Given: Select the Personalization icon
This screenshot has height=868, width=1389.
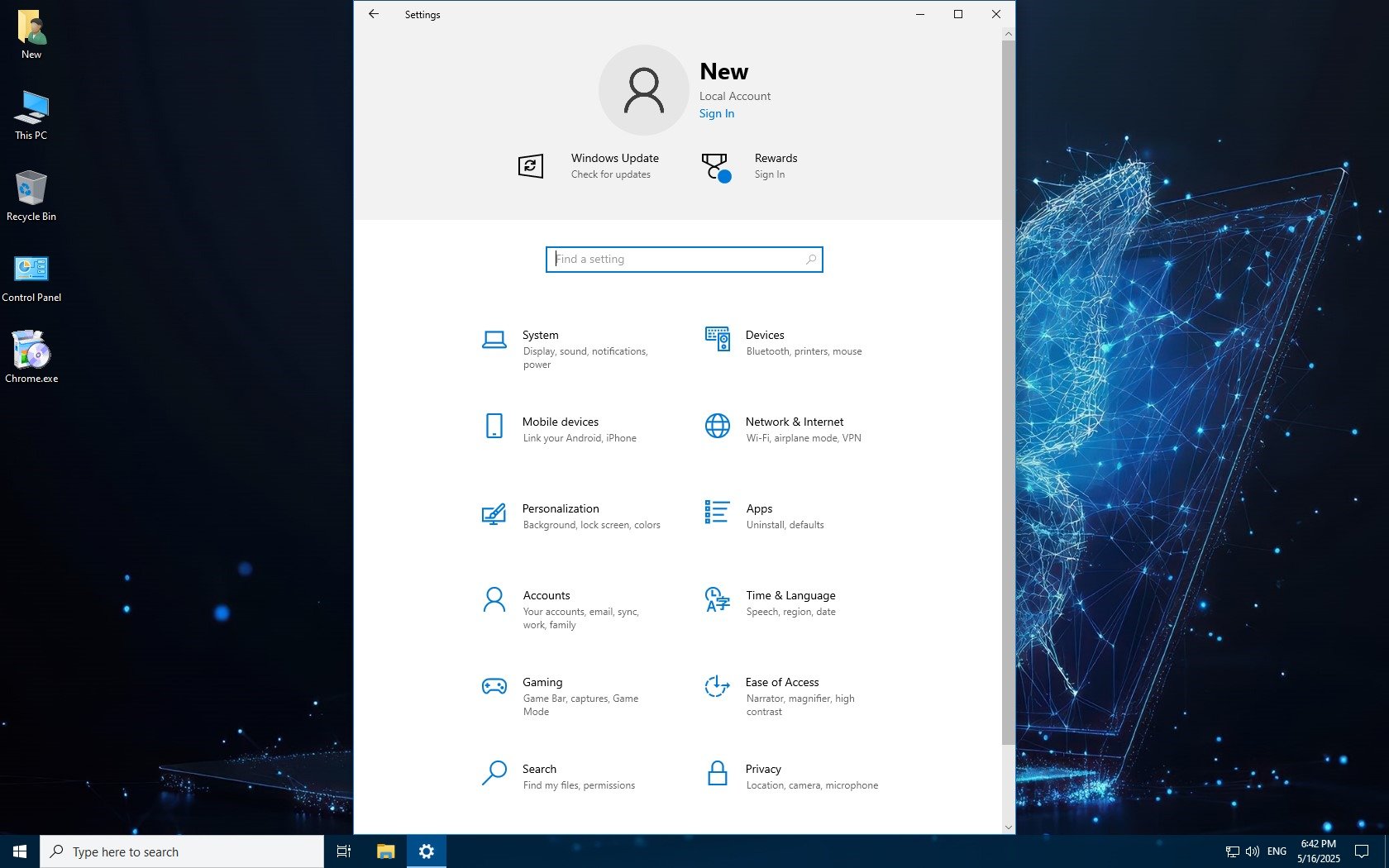Looking at the screenshot, I should click(494, 513).
